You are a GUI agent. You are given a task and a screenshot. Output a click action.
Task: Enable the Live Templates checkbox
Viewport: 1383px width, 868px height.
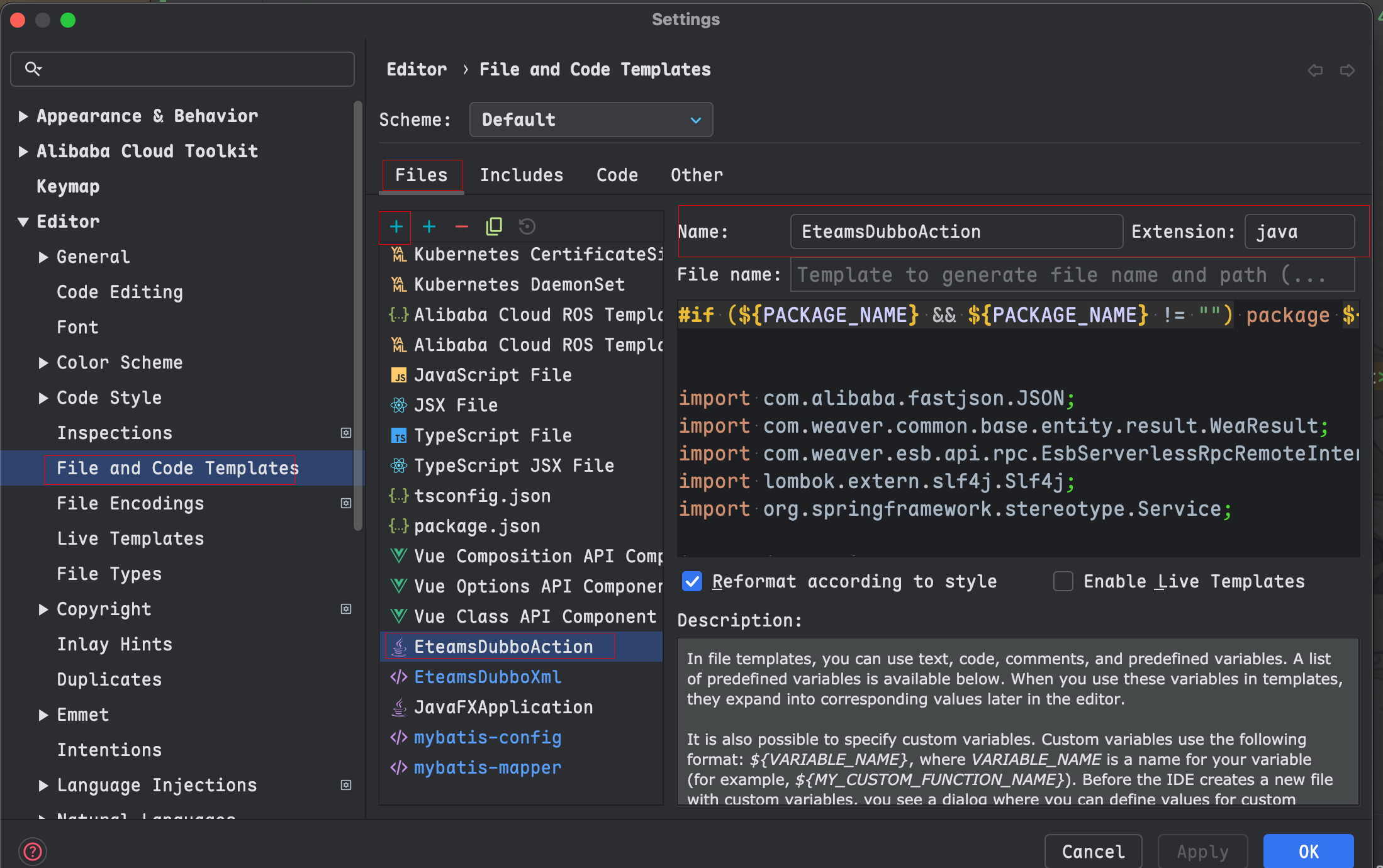1063,581
